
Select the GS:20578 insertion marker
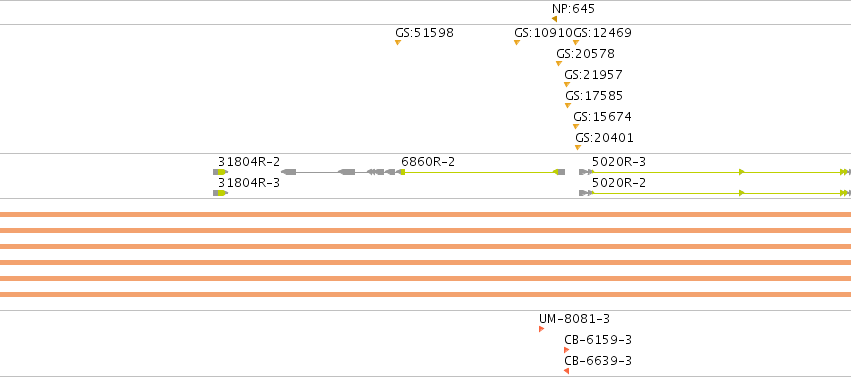point(559,64)
